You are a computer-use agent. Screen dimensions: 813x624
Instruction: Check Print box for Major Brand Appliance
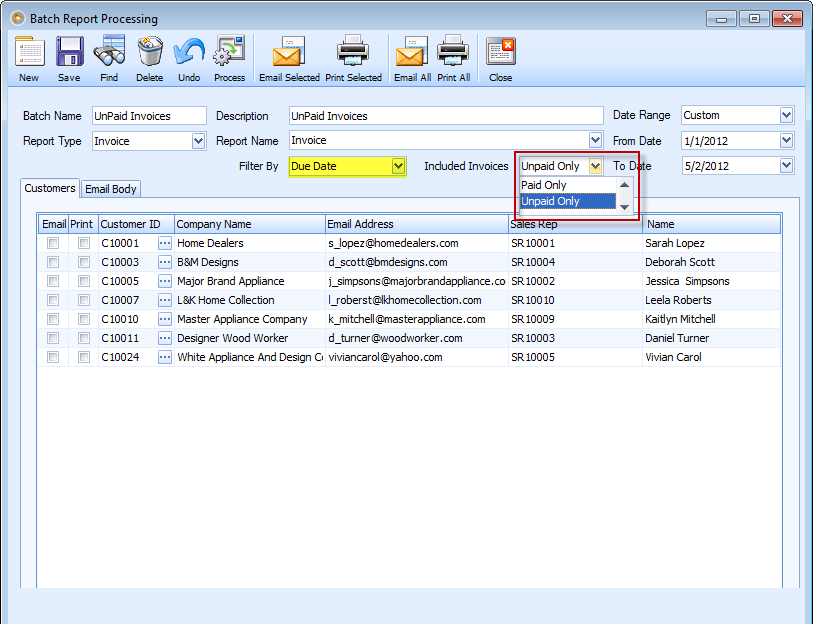click(x=83, y=281)
